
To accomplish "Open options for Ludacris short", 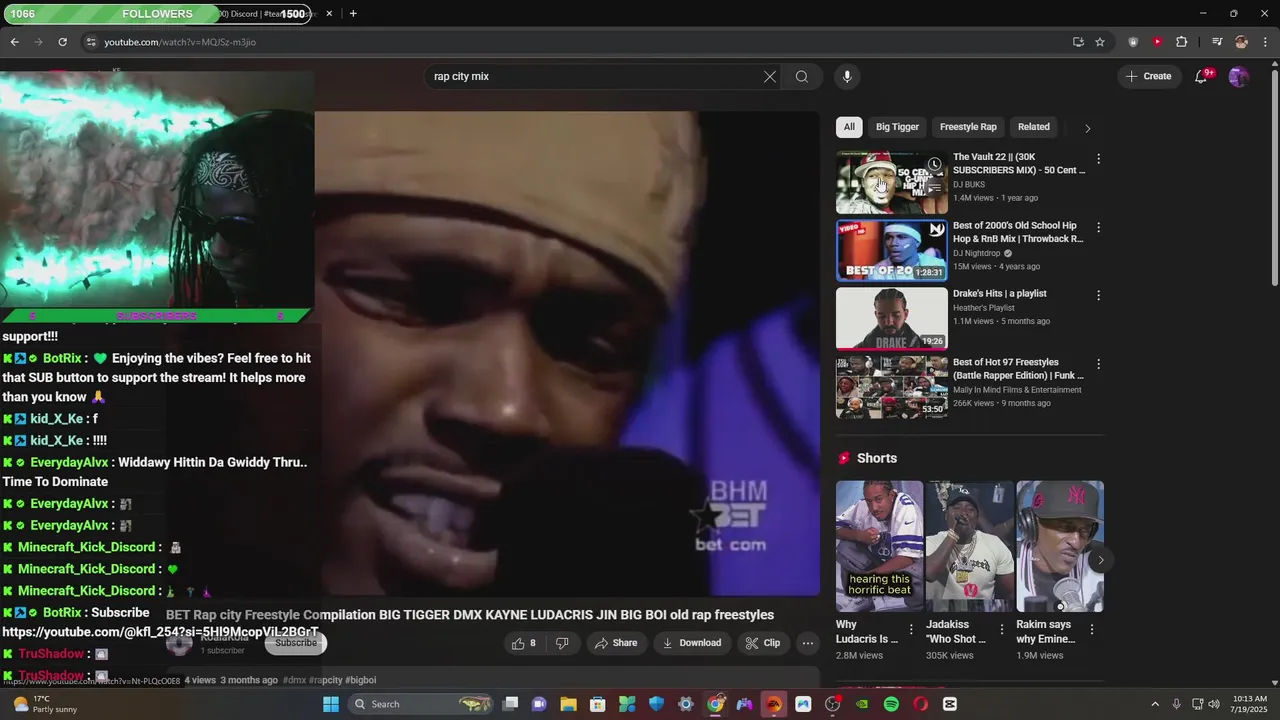I will click(x=911, y=629).
